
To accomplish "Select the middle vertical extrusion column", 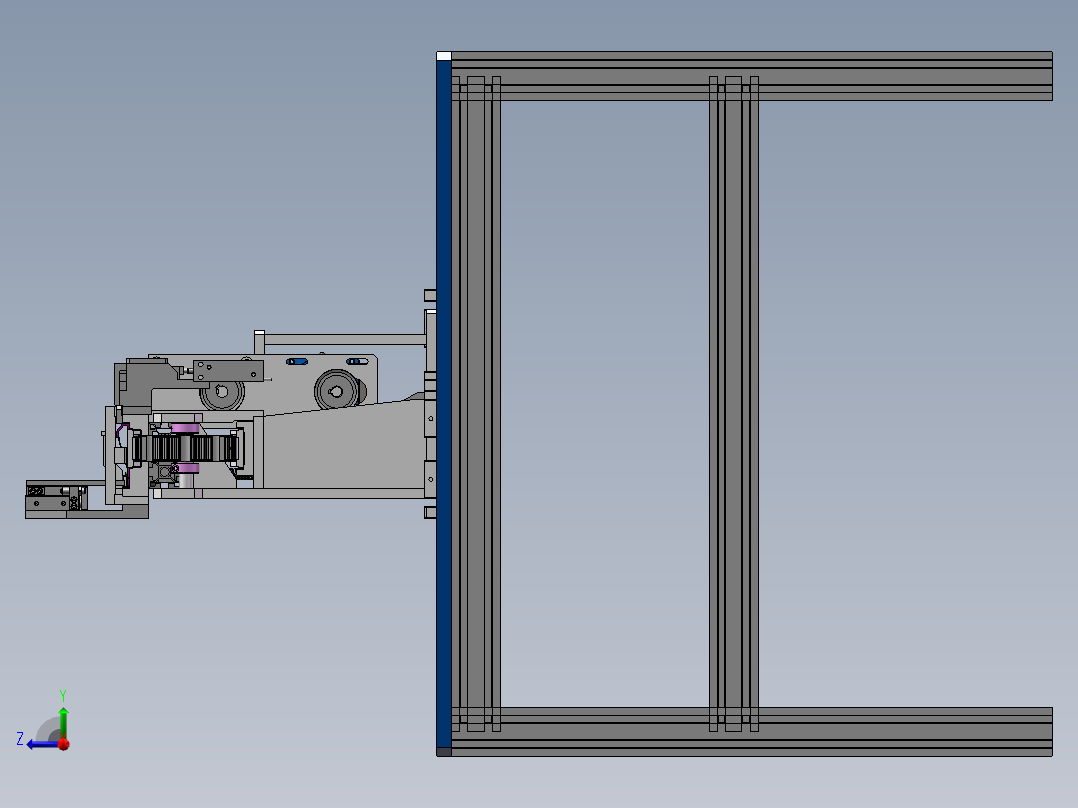I will (x=734, y=404).
